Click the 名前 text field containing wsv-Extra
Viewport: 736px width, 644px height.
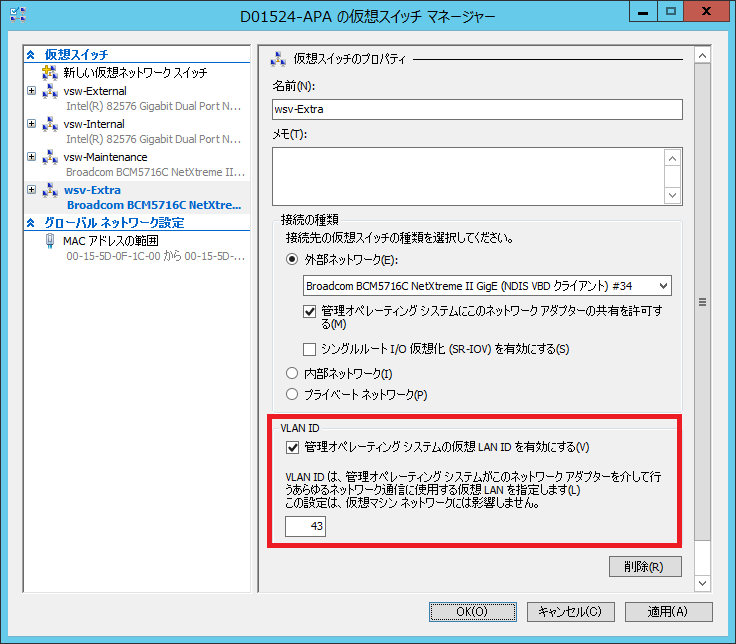[x=477, y=109]
